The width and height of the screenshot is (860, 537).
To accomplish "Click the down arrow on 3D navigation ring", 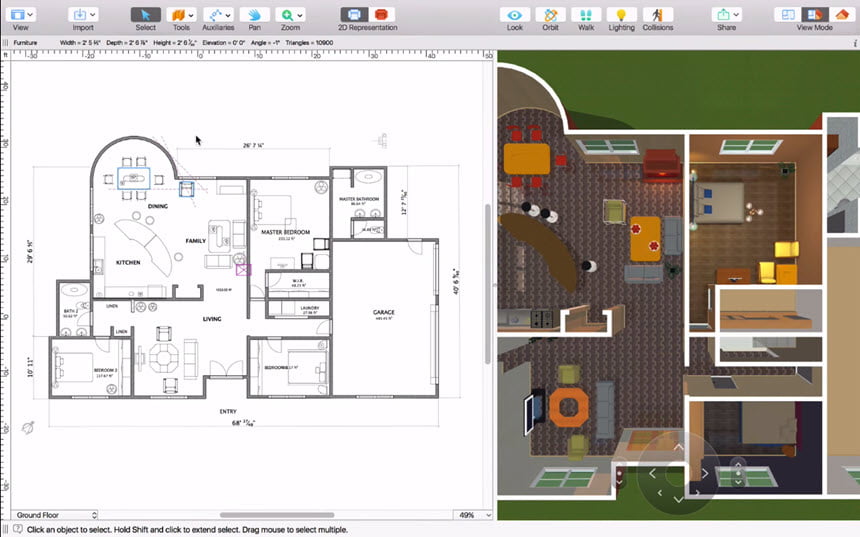I will [678, 499].
